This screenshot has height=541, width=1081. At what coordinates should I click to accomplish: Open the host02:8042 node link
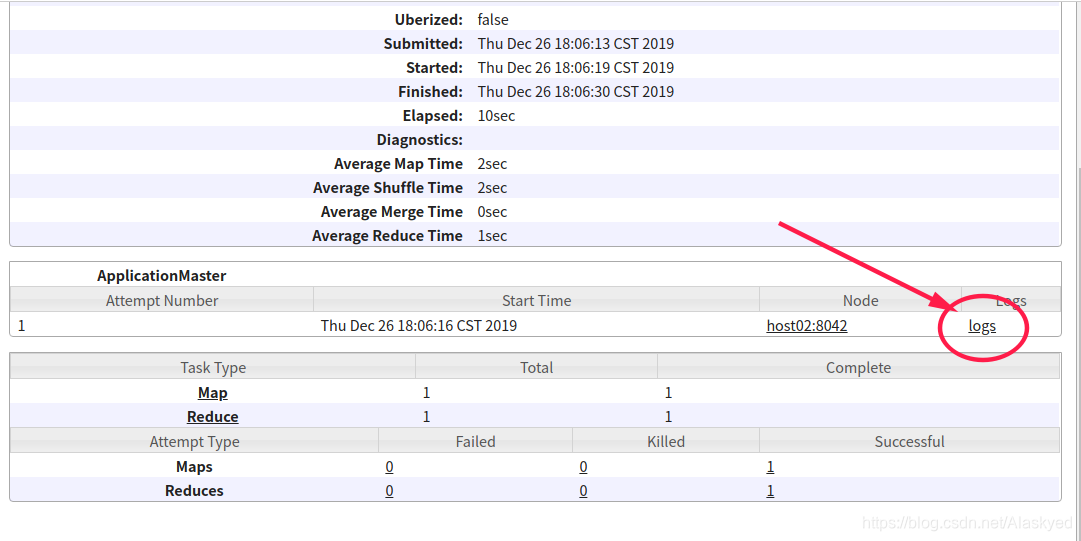pyautogui.click(x=807, y=326)
